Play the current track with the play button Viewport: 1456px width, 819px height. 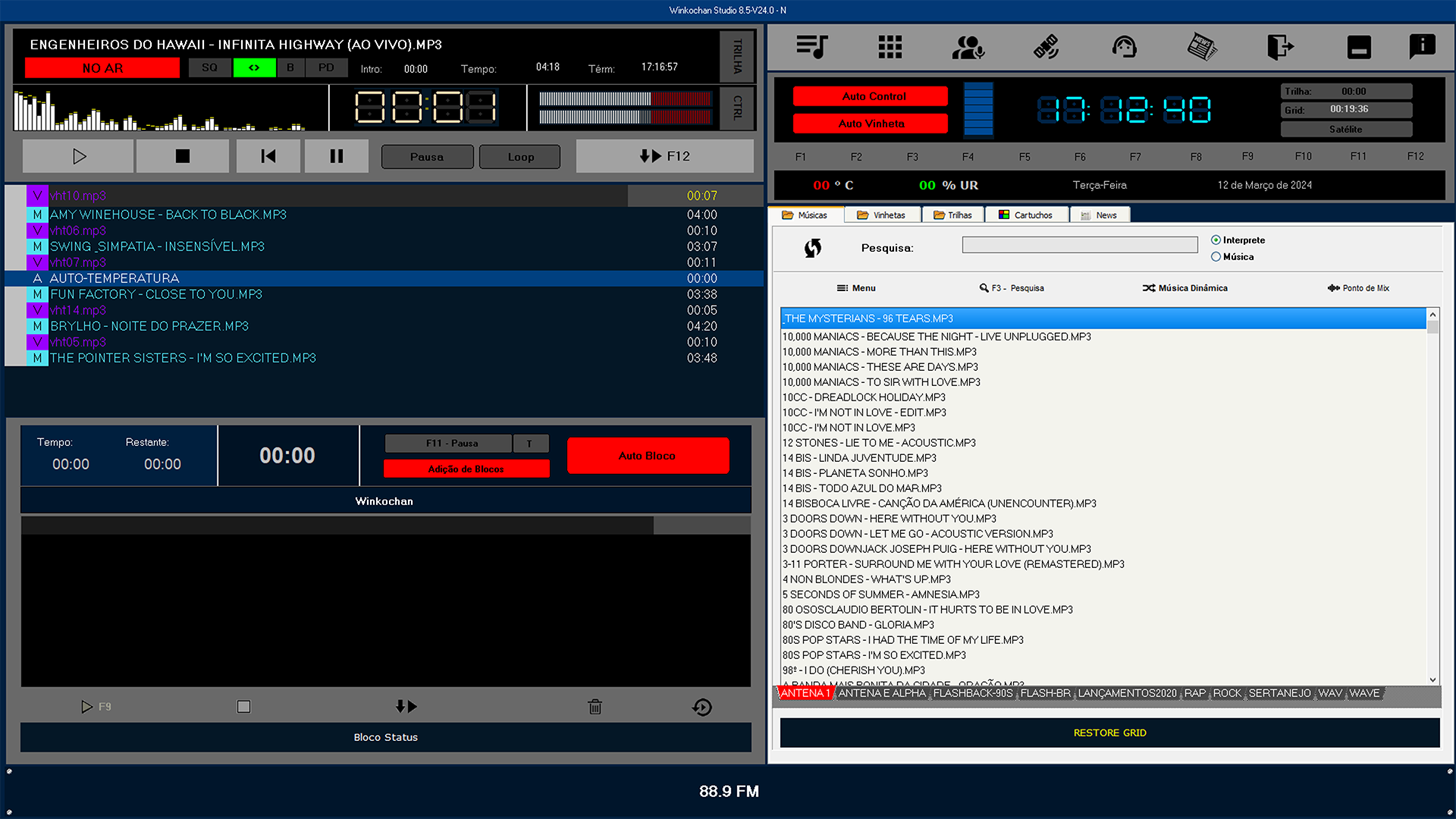click(x=79, y=156)
